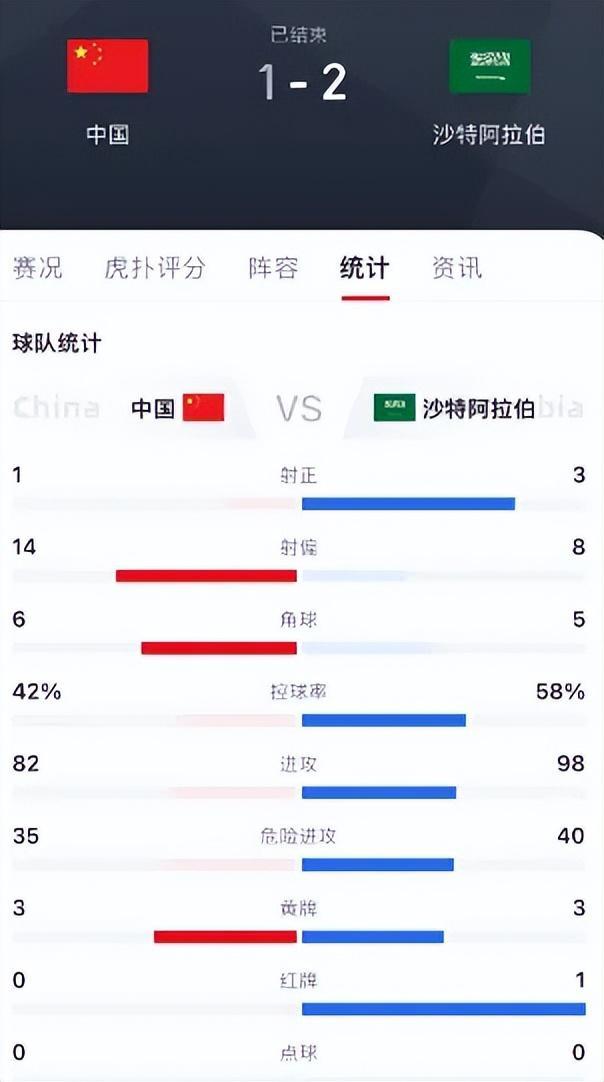
Task: Click the red 射偏 bar for China
Action: click(206, 576)
